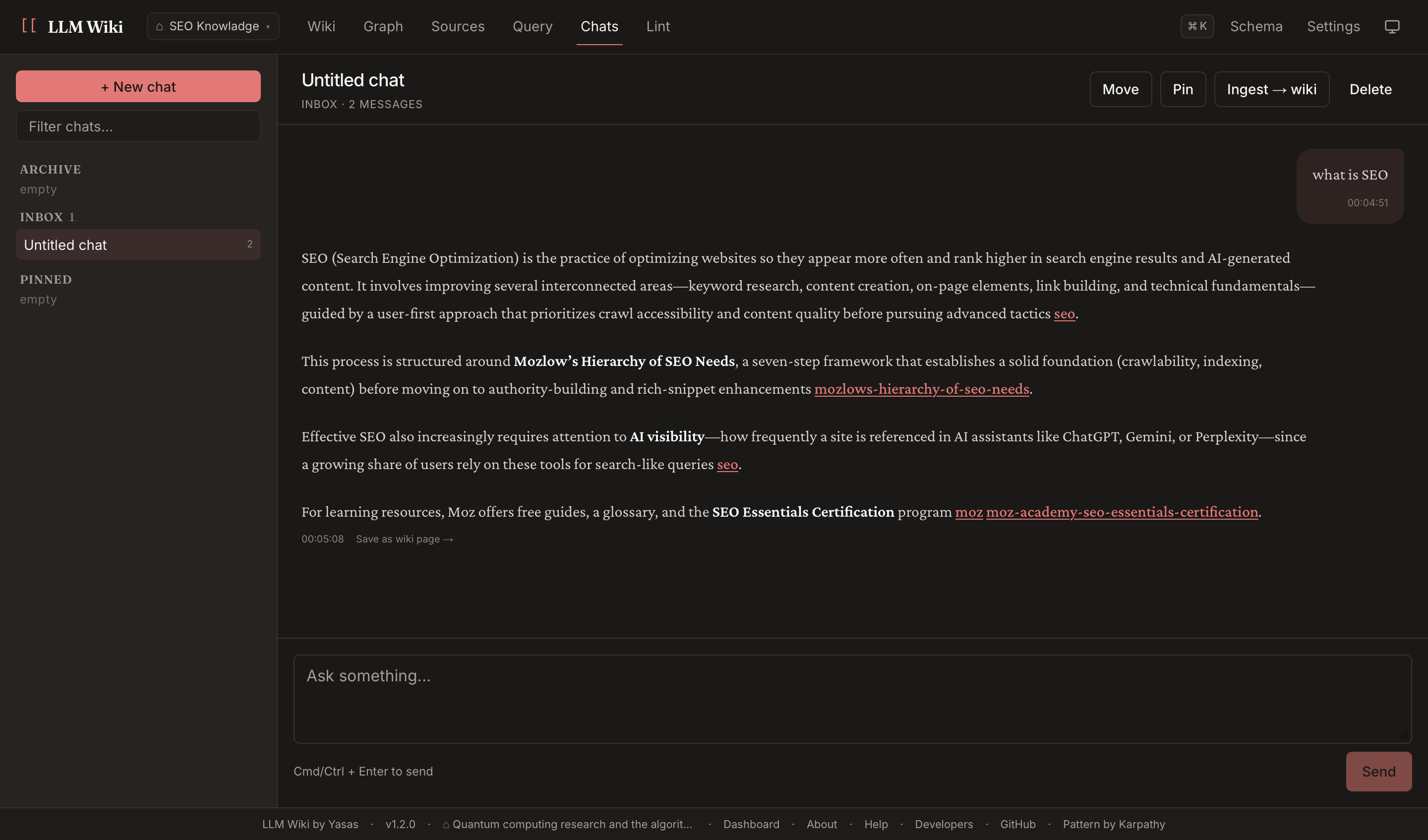Screen dimensions: 1428x840
Task: Pin this chat
Action: (x=1183, y=89)
